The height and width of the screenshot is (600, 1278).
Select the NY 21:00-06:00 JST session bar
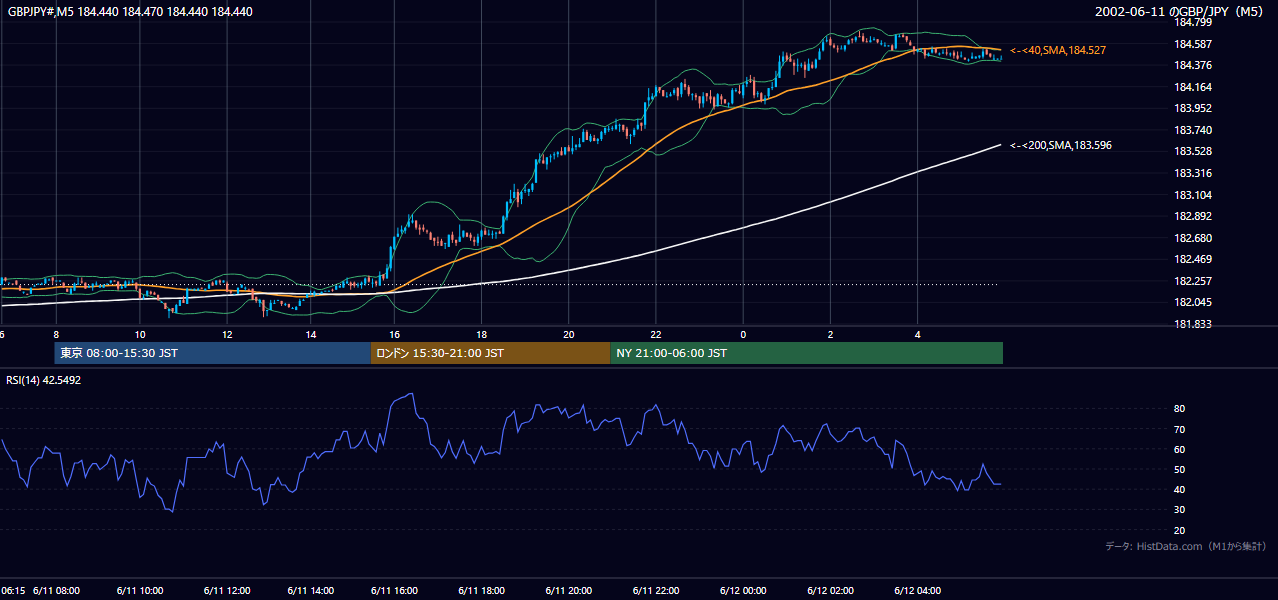click(x=806, y=353)
